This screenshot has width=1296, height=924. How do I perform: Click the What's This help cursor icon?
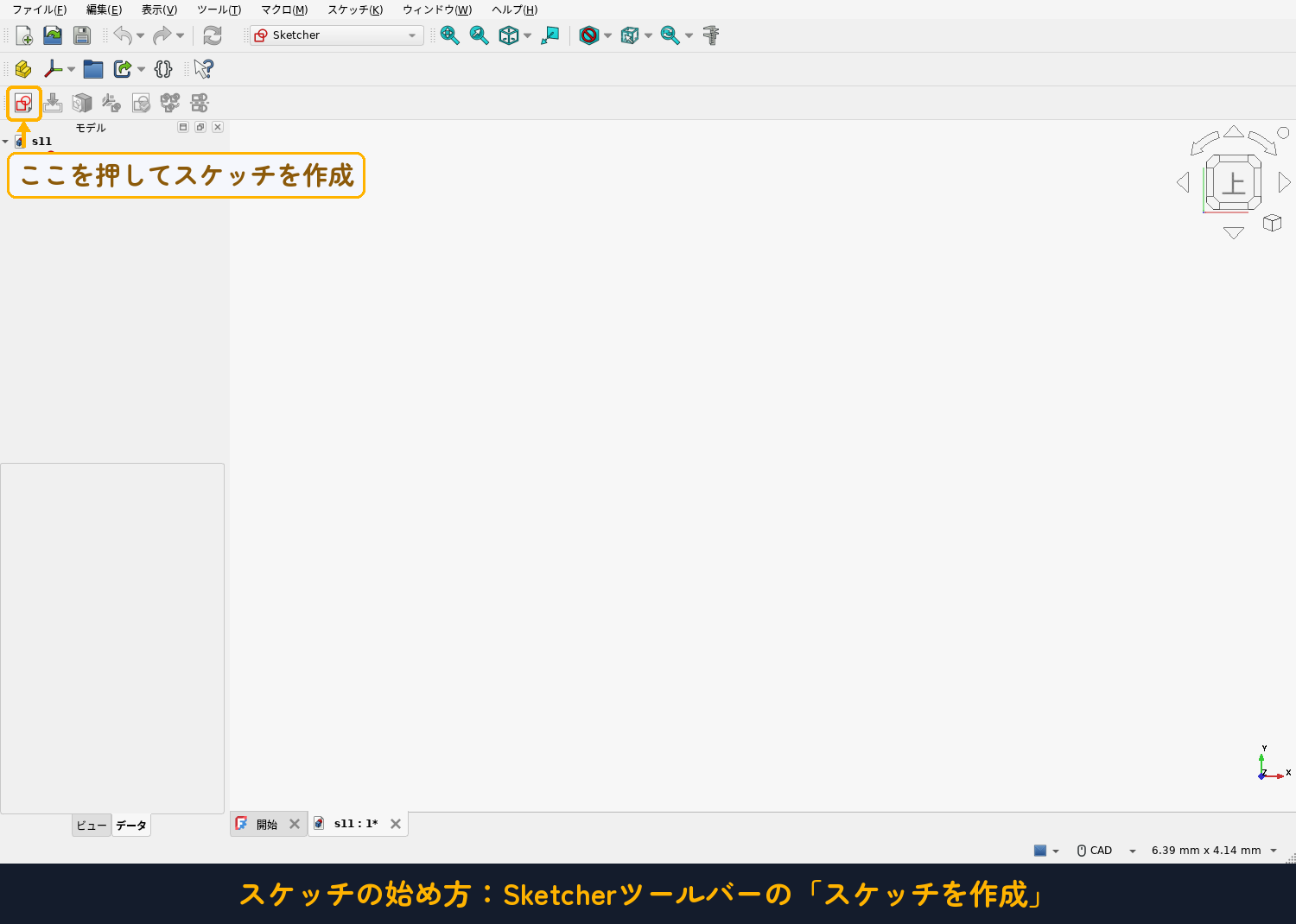click(204, 69)
